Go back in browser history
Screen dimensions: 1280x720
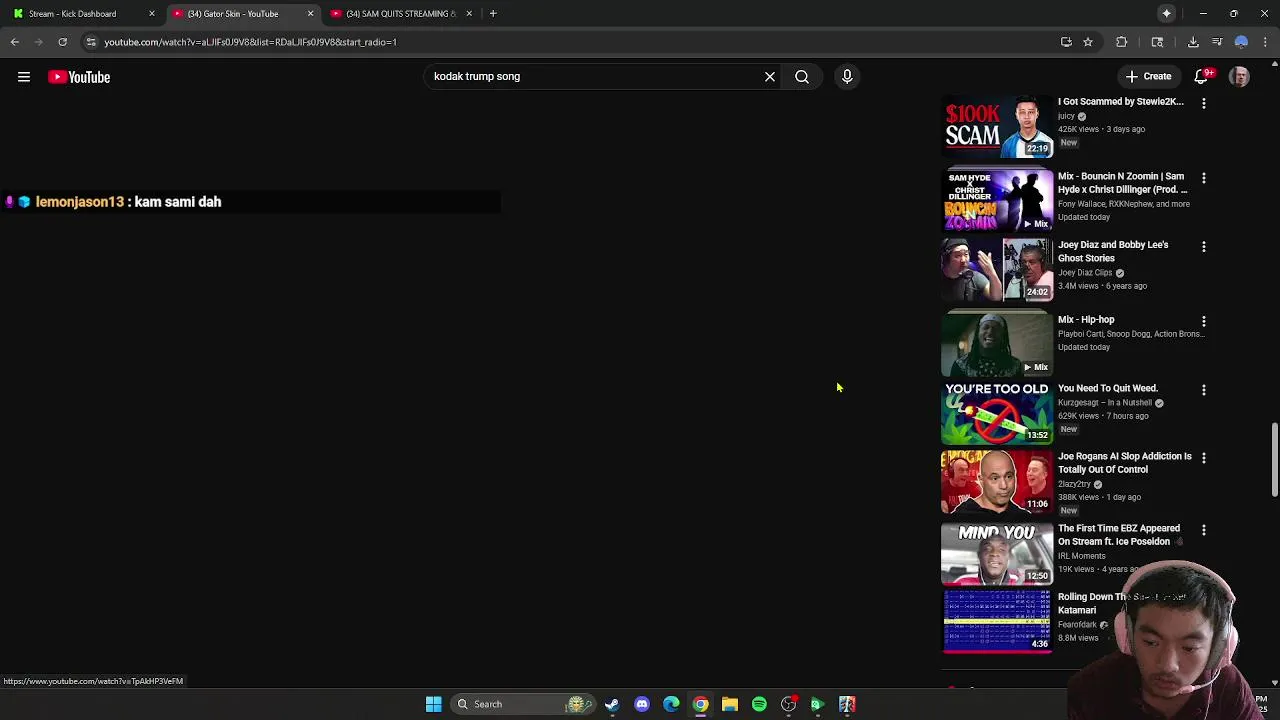click(15, 42)
